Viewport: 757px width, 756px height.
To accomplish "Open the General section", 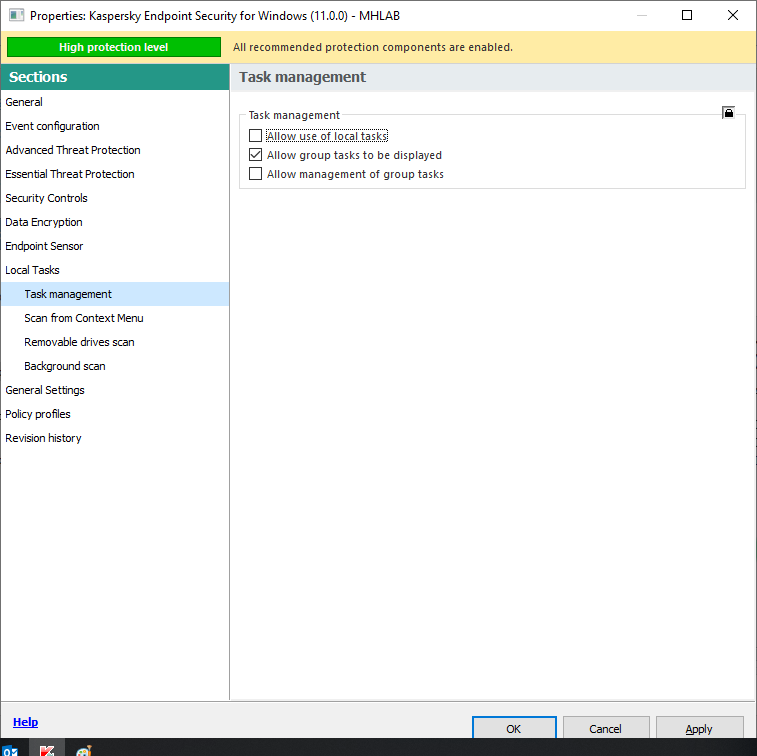I will pyautogui.click(x=115, y=102).
